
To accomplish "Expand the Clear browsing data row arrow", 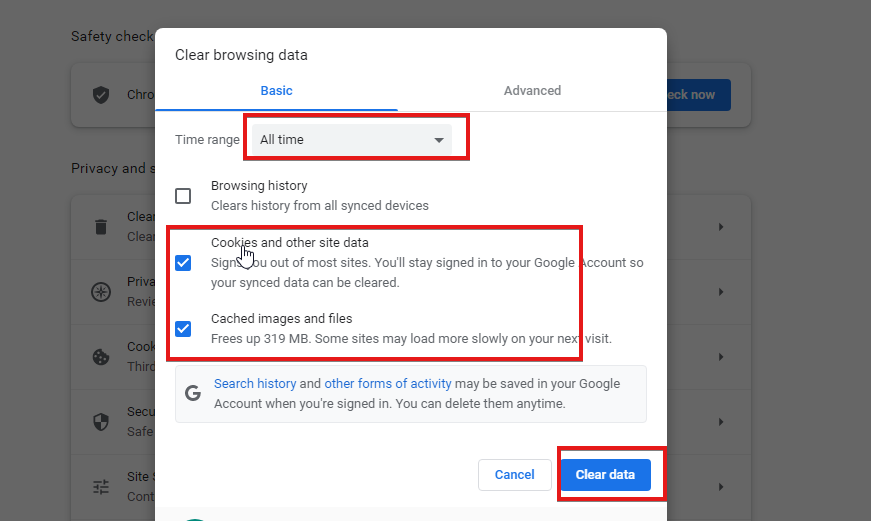I will click(x=720, y=227).
